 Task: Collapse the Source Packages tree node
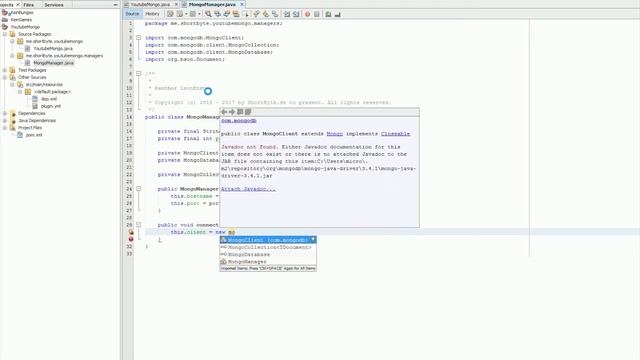click(x=5, y=34)
